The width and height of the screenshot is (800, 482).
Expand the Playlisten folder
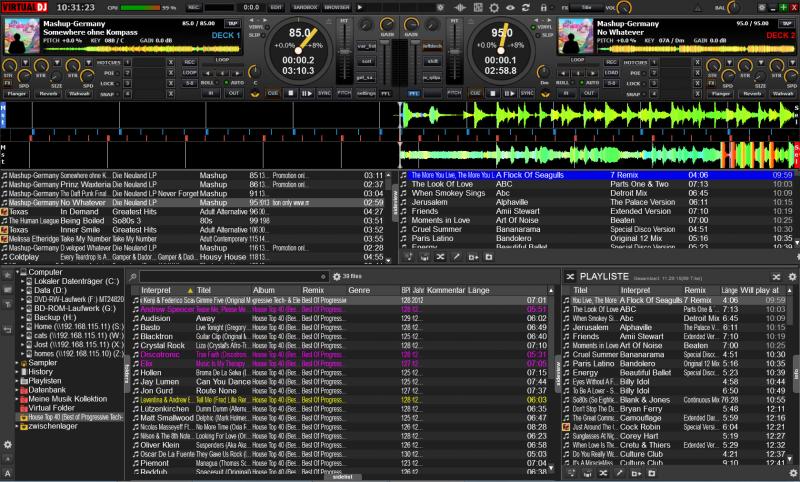15,381
